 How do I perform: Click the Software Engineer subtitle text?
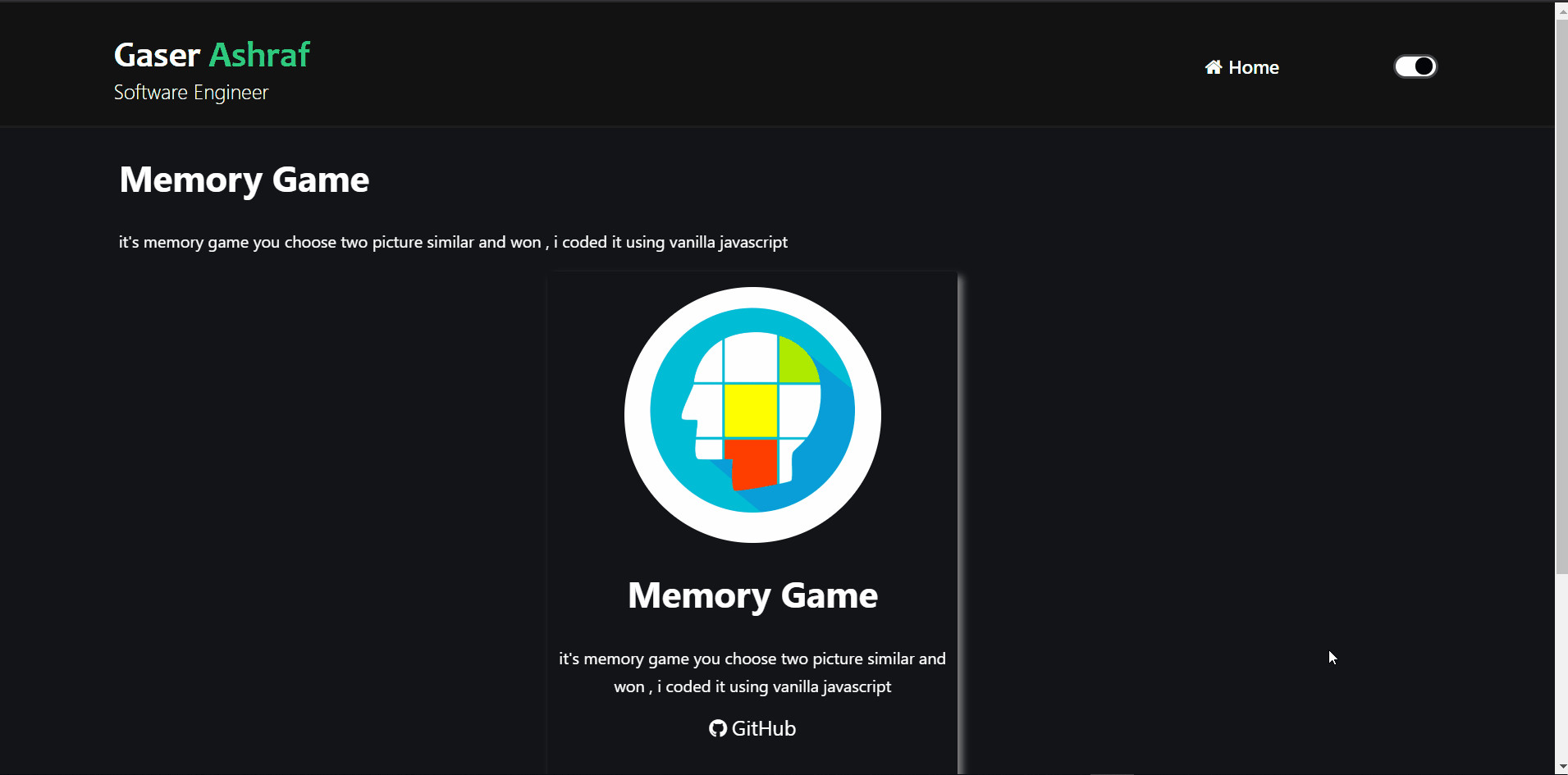click(190, 93)
